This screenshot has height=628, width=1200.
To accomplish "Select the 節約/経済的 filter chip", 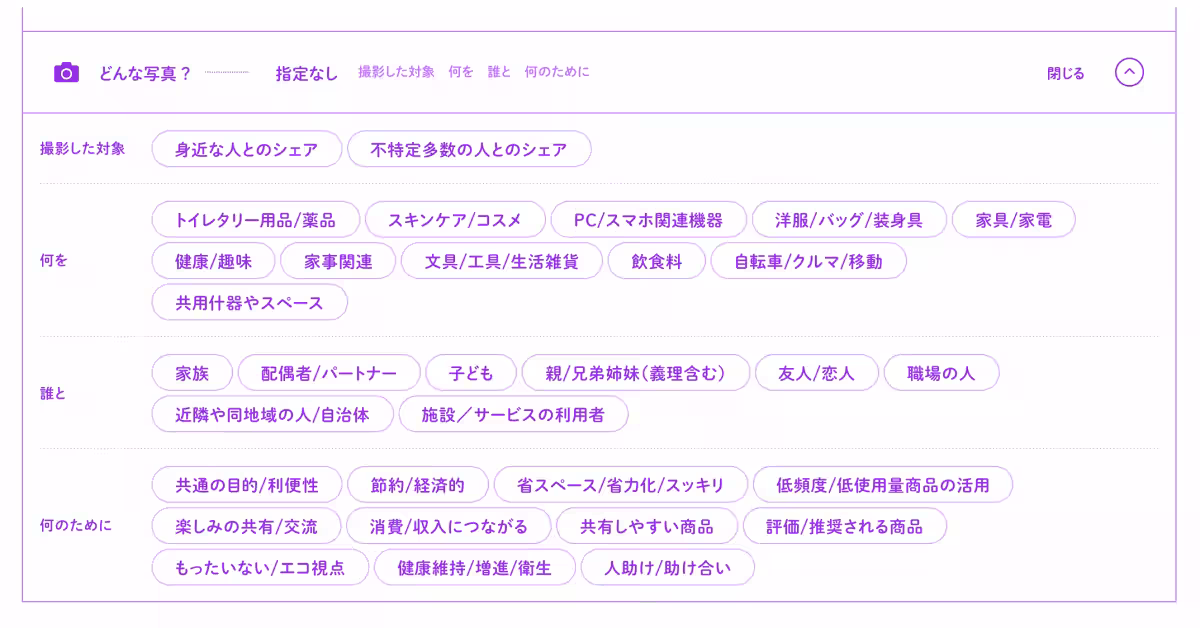I will (x=417, y=484).
